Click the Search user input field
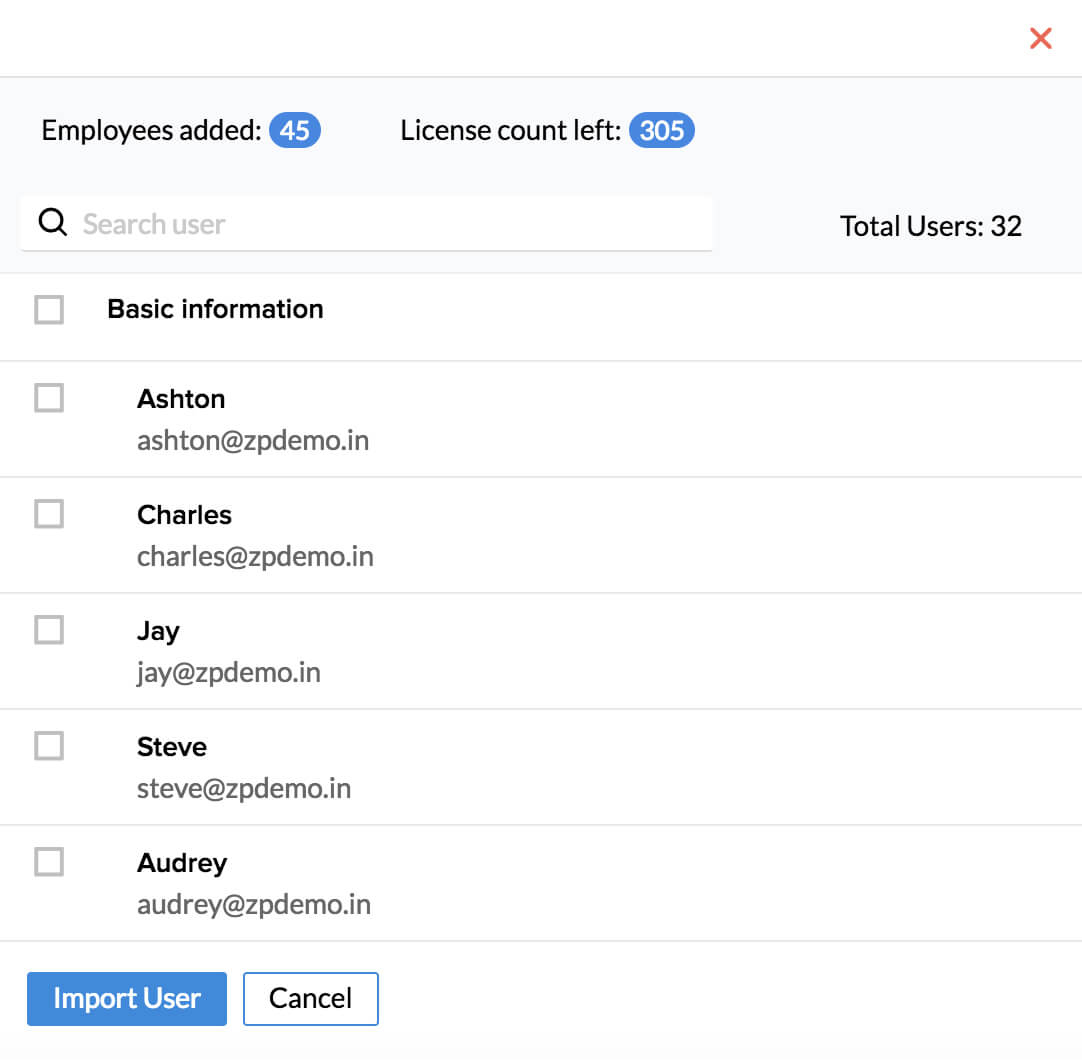Screen dimensions: 1082x1062 pos(390,223)
